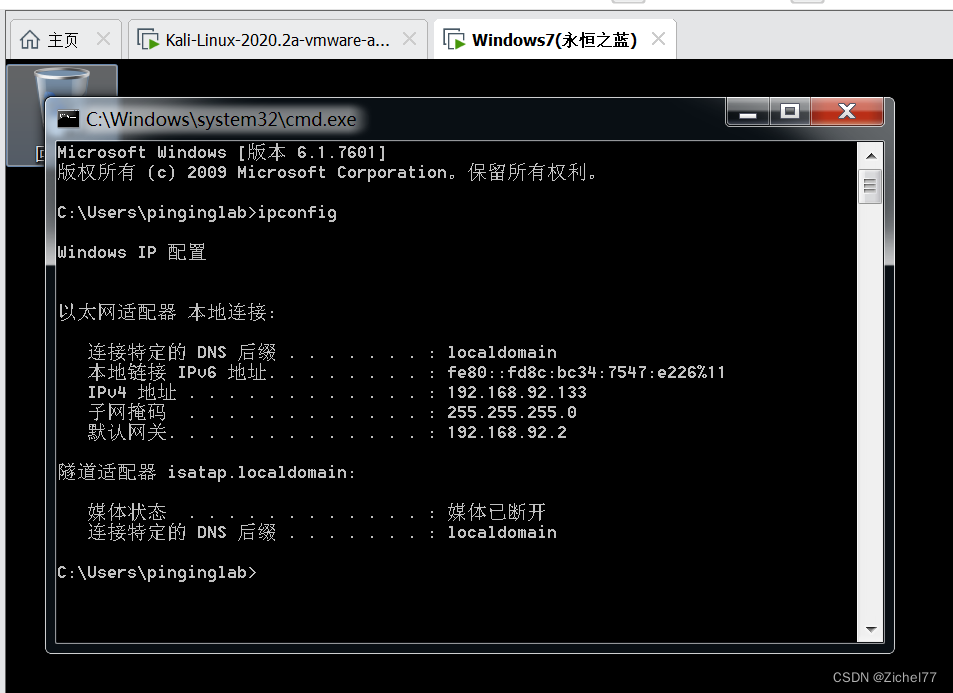
Task: Close the Windows7(永恒之蓝) tab
Action: click(x=657, y=37)
